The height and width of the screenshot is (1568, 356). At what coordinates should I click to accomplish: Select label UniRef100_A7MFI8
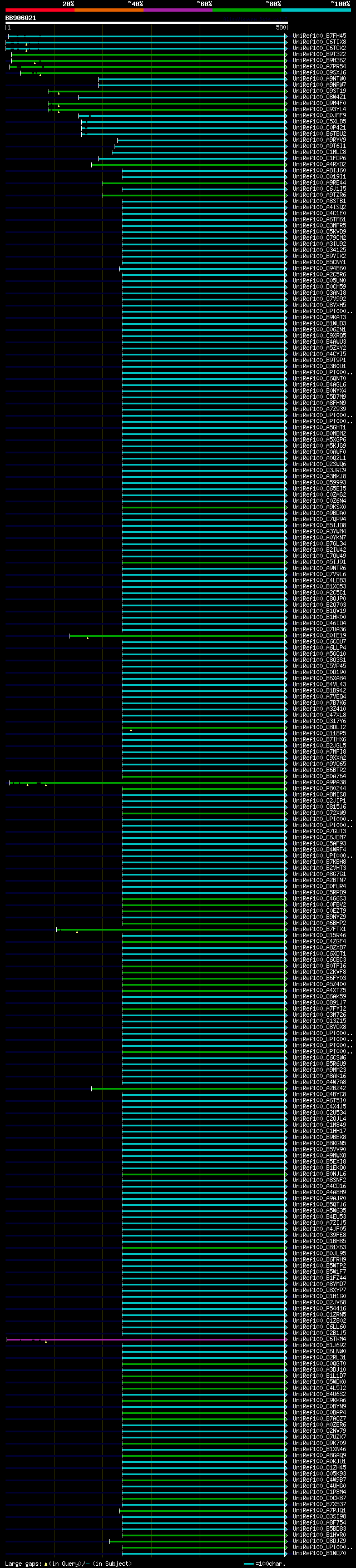(x=319, y=751)
